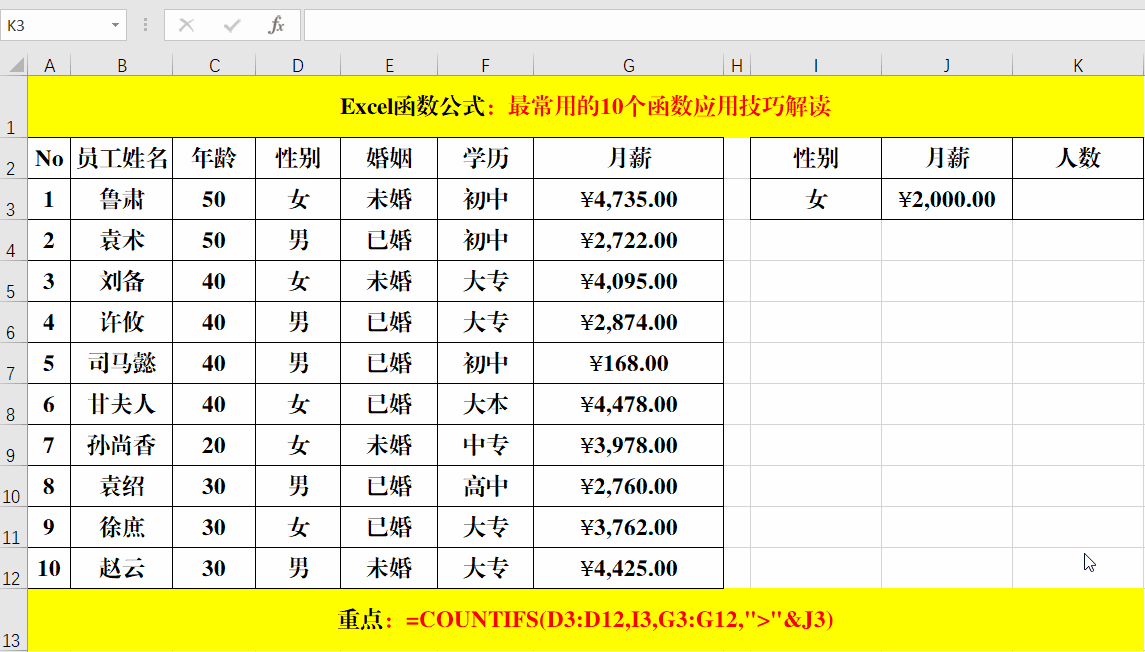Click the name cell 鲁肃
This screenshot has height=652, width=1145.
click(121, 199)
